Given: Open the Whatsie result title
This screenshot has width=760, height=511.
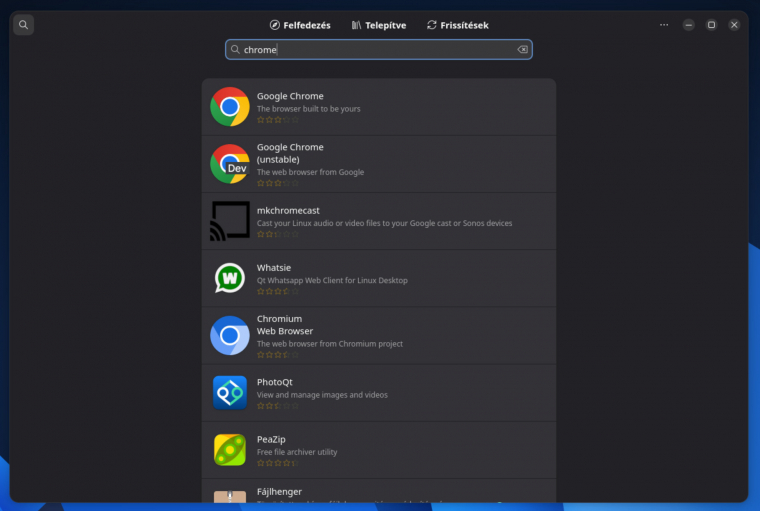Looking at the screenshot, I should tap(274, 268).
